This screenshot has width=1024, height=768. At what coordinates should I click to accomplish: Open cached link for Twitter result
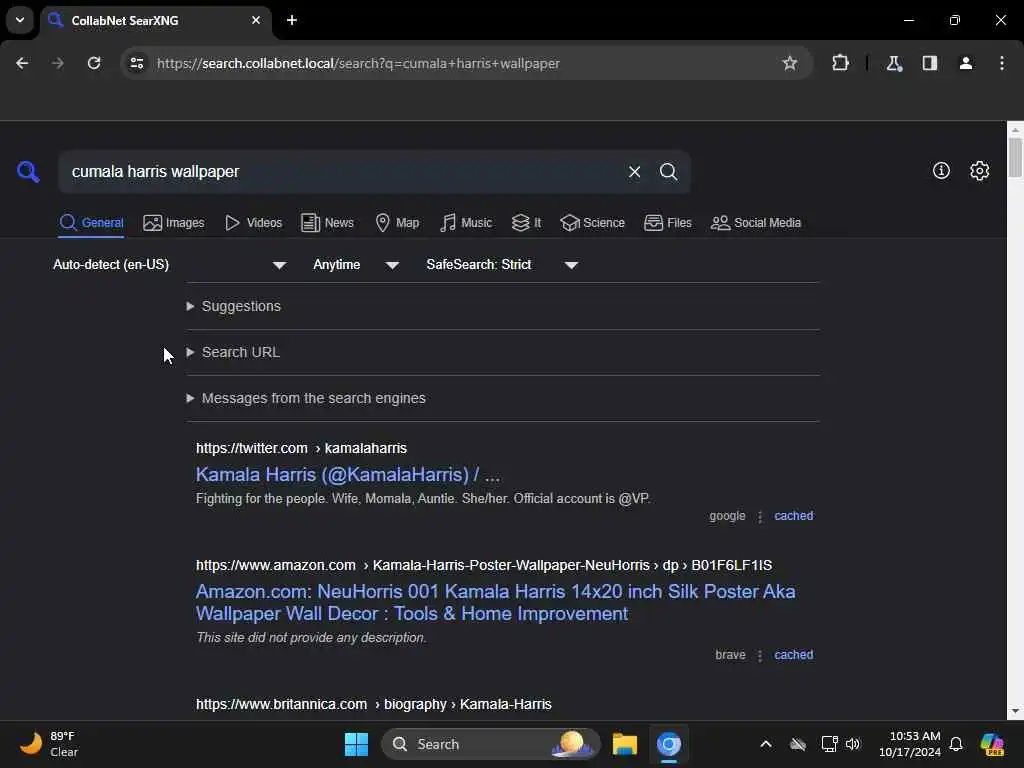(x=793, y=516)
